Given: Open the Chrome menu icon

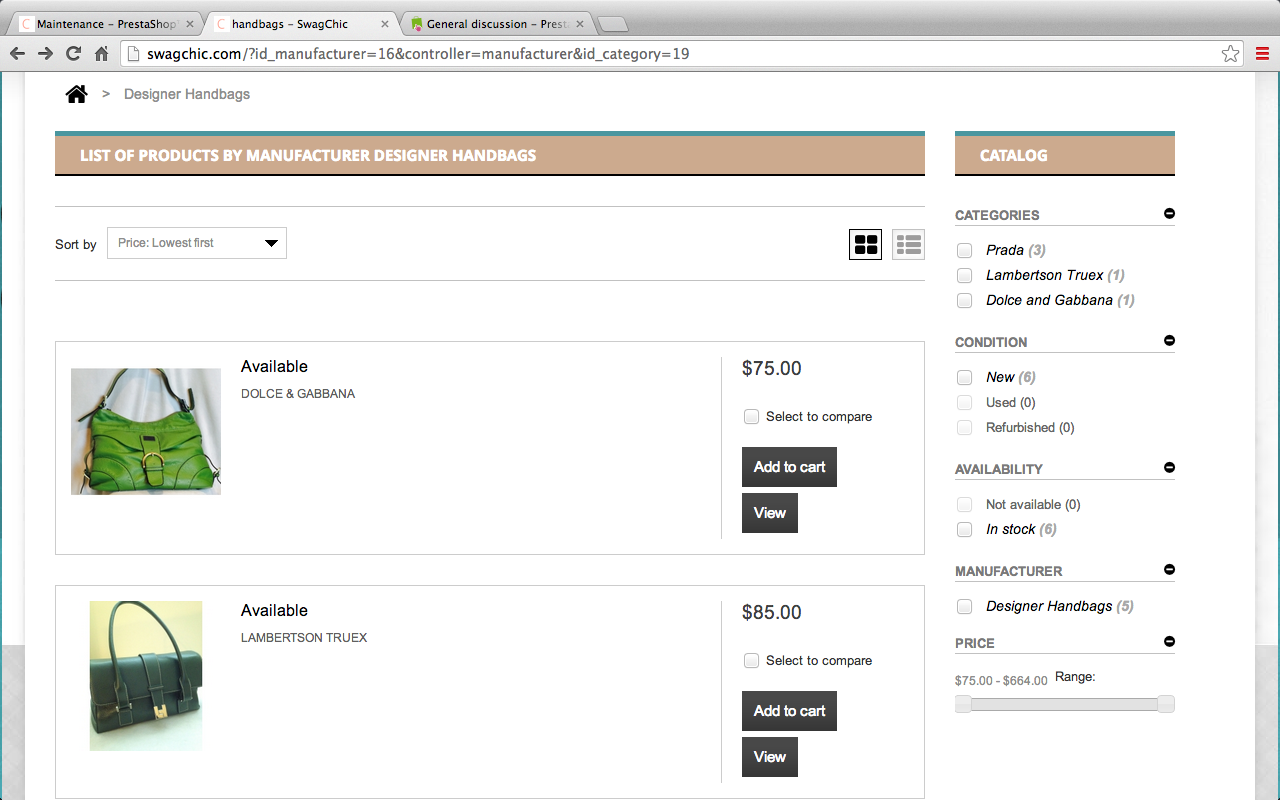Looking at the screenshot, I should pyautogui.click(x=1262, y=54).
